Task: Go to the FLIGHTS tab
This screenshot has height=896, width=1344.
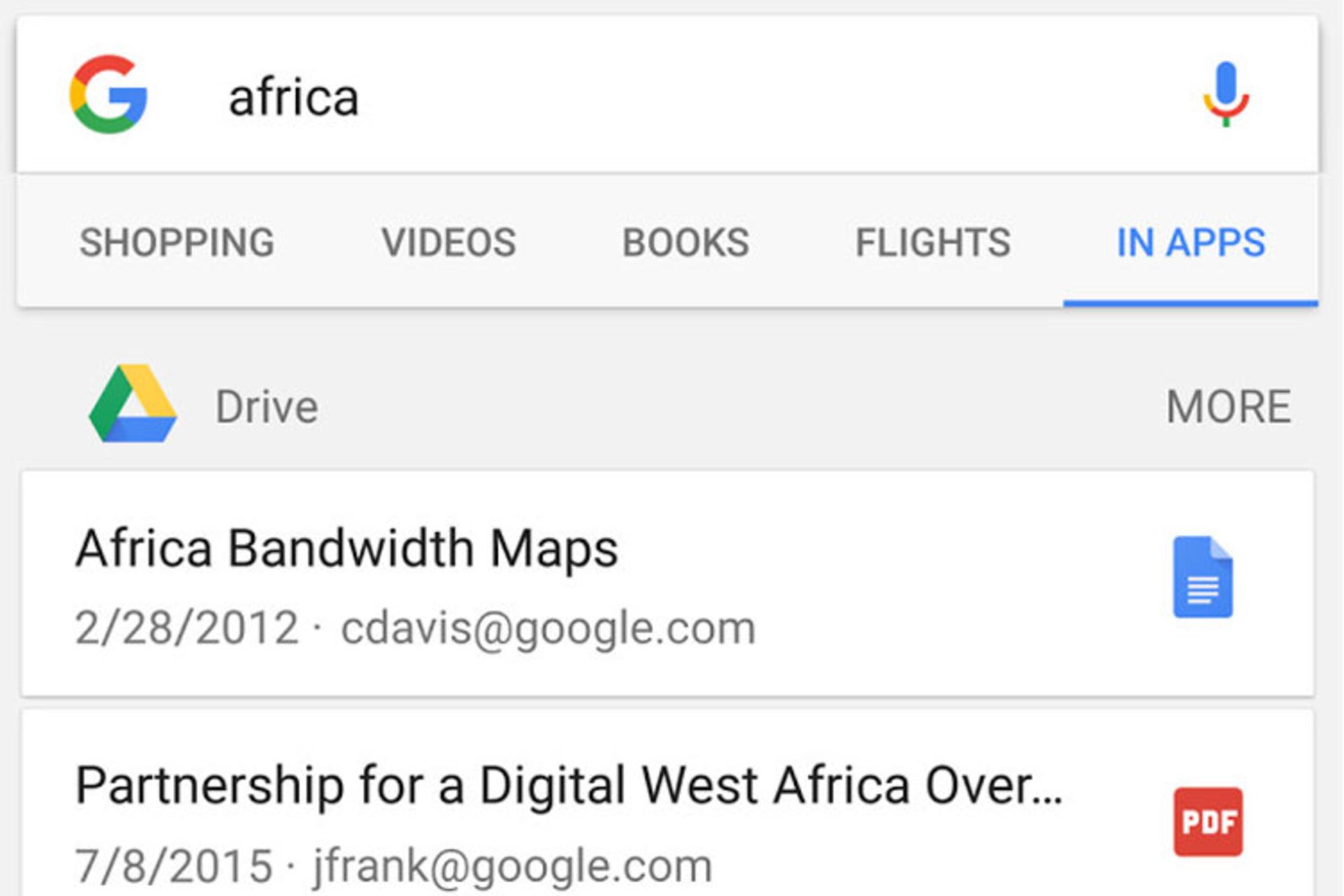Action: click(933, 243)
